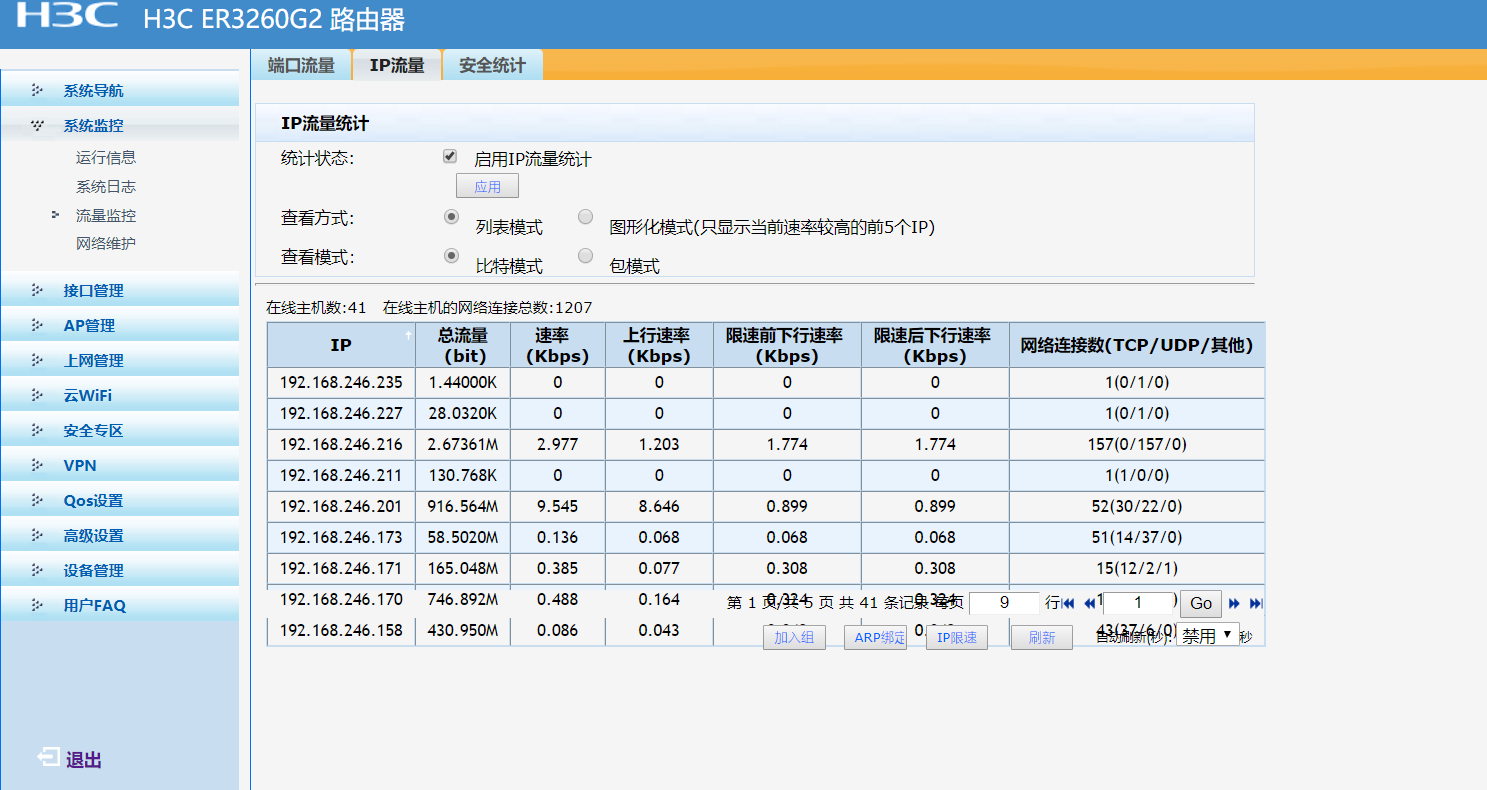1487x790 pixels.
Task: Switch to the 端口流量 tab
Action: point(301,65)
